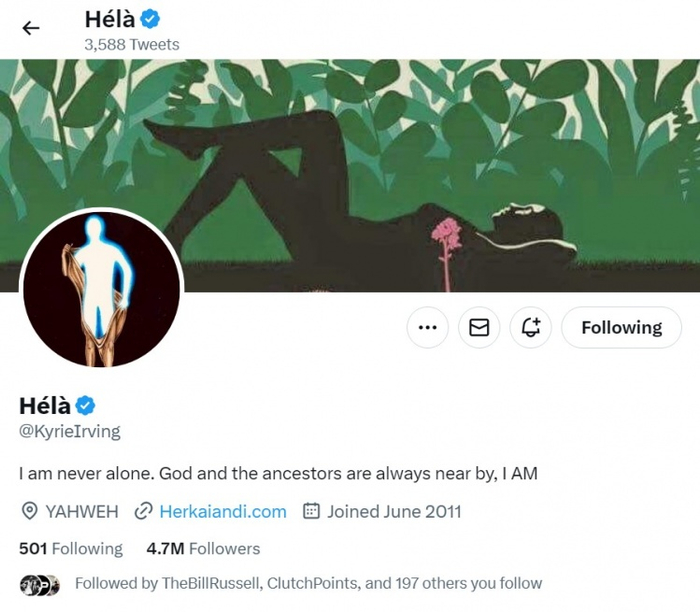Click the calendar icon beside Joined date
Screen dimensions: 700x612
click(311, 511)
